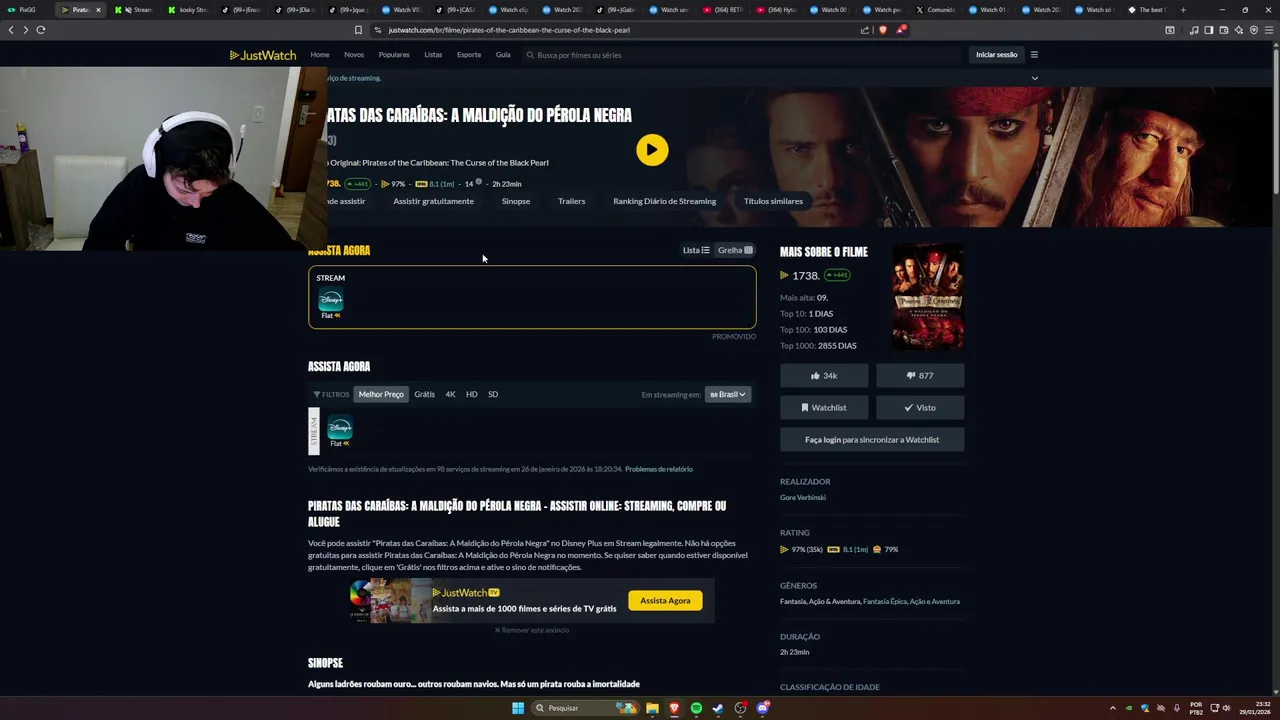The height and width of the screenshot is (720, 1280).
Task: Open Esporte menu item
Action: [469, 55]
